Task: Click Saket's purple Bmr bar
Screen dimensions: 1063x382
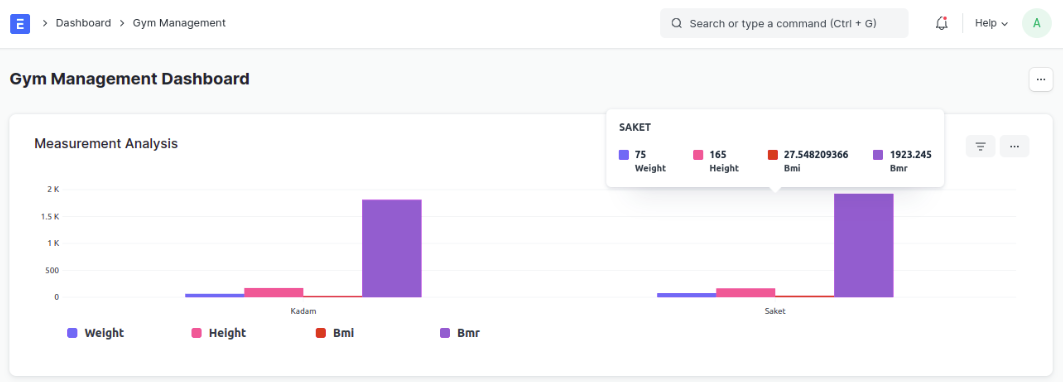Action: pyautogui.click(x=864, y=246)
